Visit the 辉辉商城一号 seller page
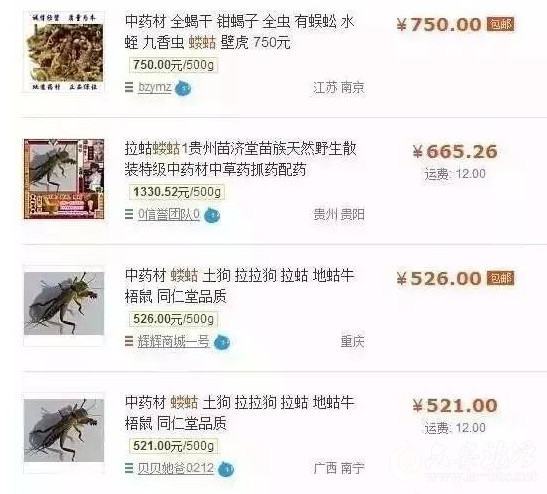This screenshot has height=494, width=547. [174, 341]
